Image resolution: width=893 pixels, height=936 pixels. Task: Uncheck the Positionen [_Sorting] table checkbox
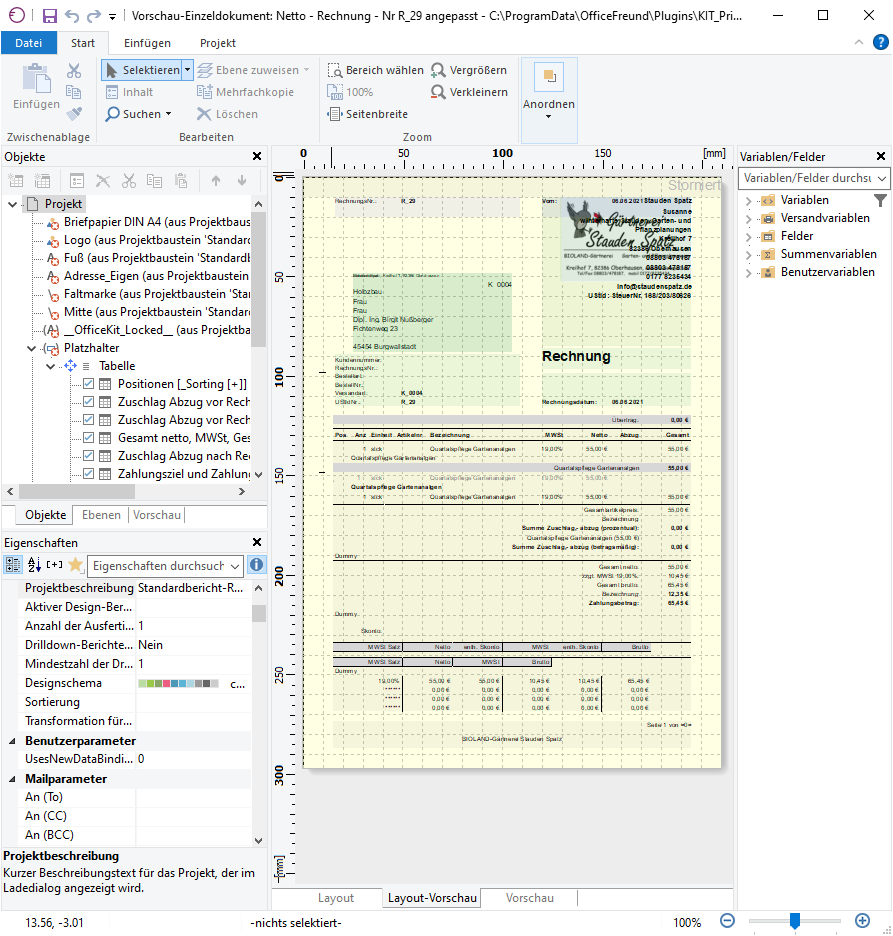click(89, 384)
